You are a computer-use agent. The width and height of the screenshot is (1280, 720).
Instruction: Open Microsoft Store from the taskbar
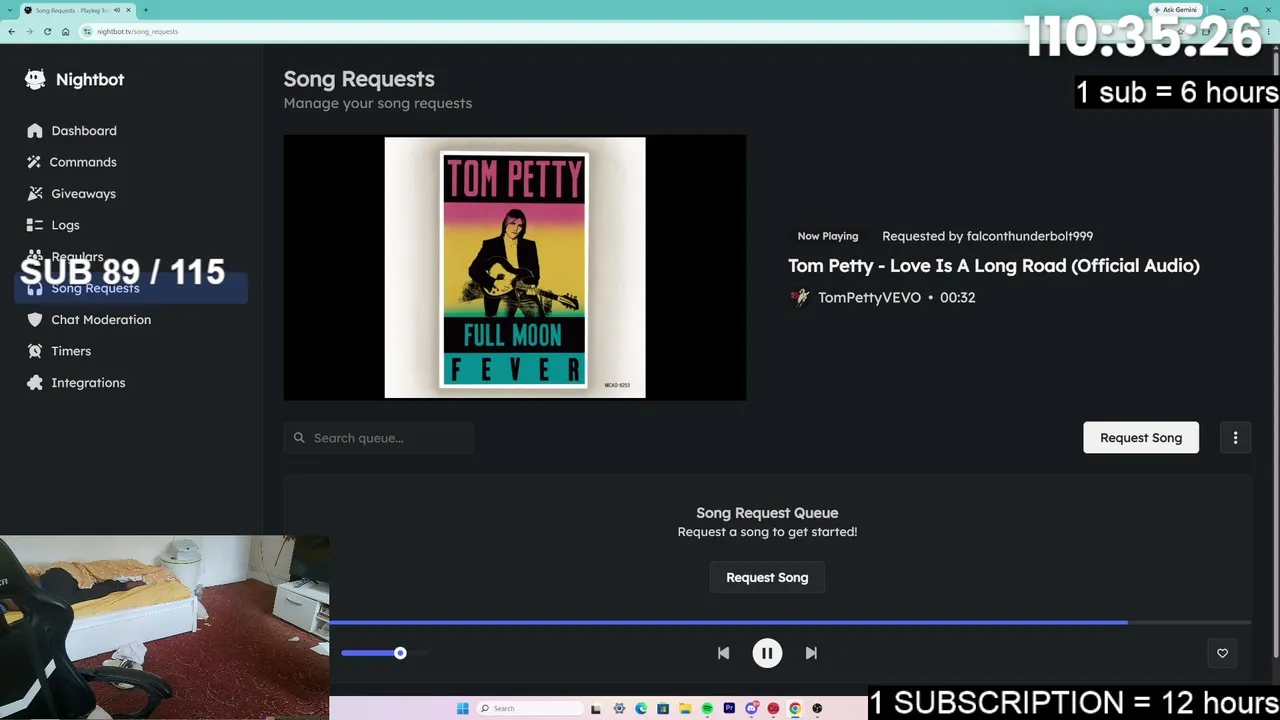click(663, 709)
